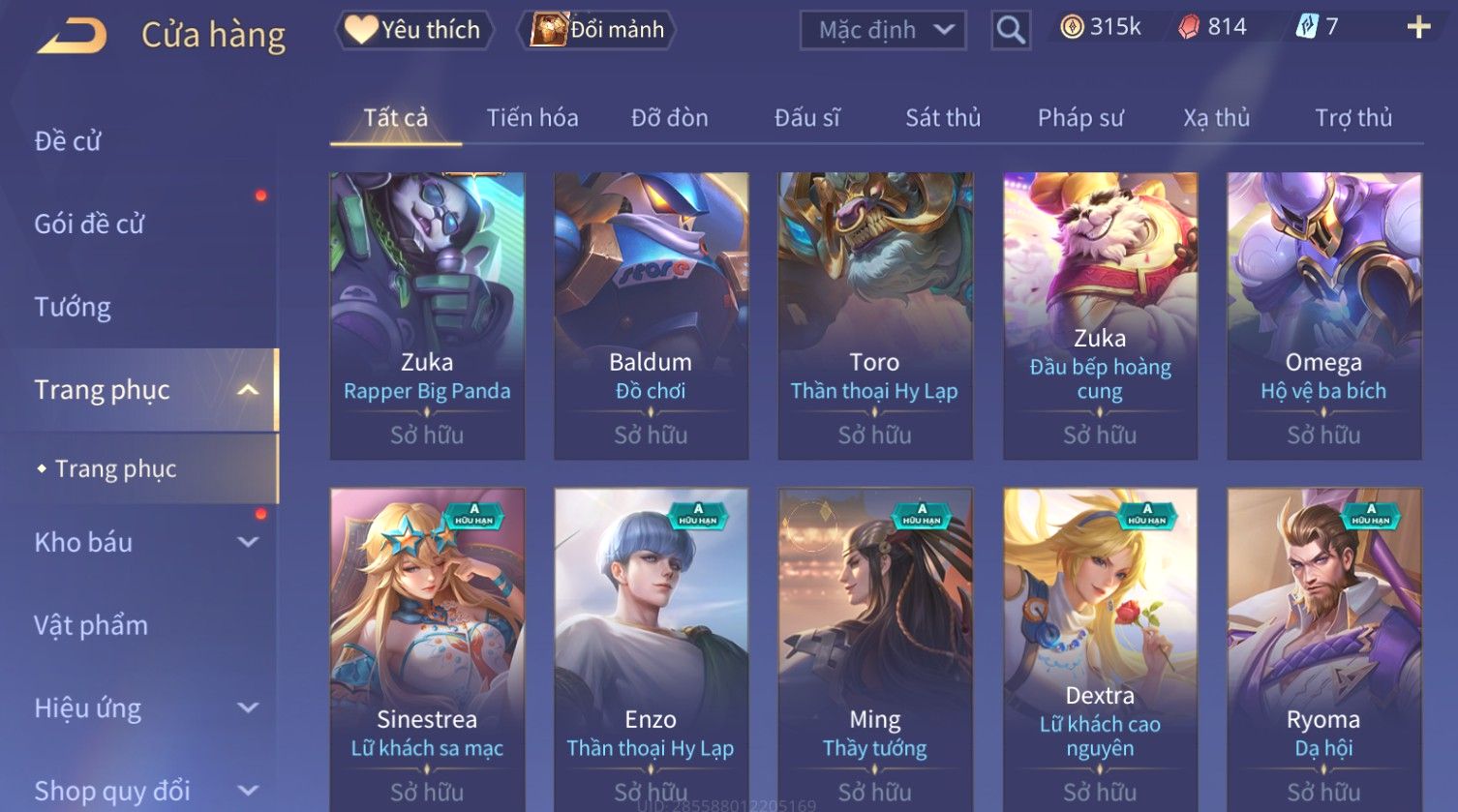Open Tướng in the sidebar
This screenshot has height=812, width=1458.
[73, 307]
